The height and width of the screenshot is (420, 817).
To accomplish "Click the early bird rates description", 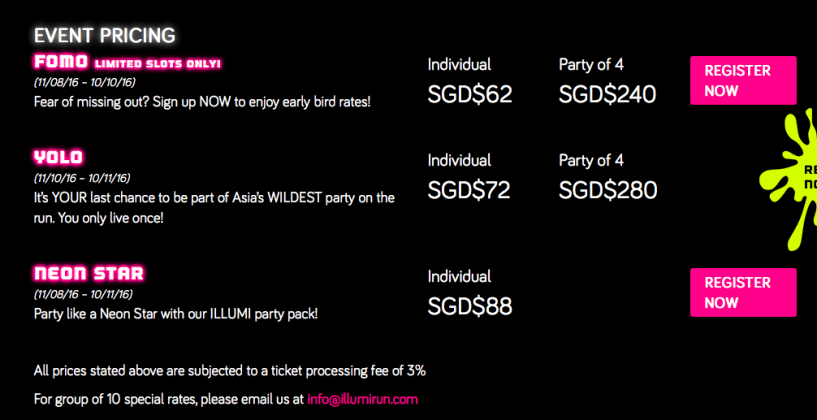I will click(202, 102).
